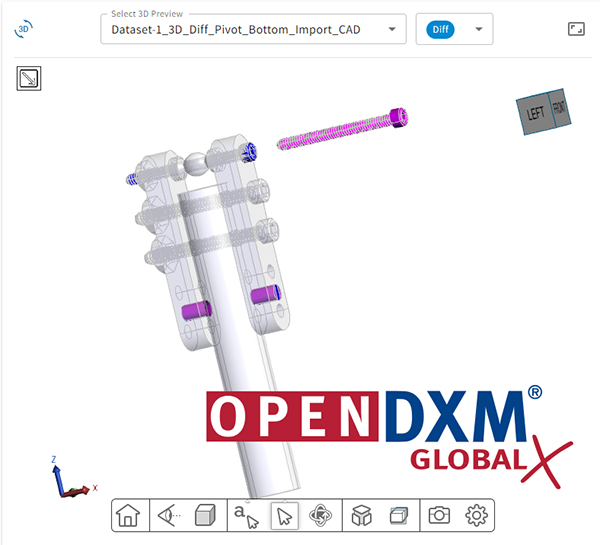Click the magenta long bolt in the viewer
This screenshot has height=545, width=600.
click(x=342, y=129)
